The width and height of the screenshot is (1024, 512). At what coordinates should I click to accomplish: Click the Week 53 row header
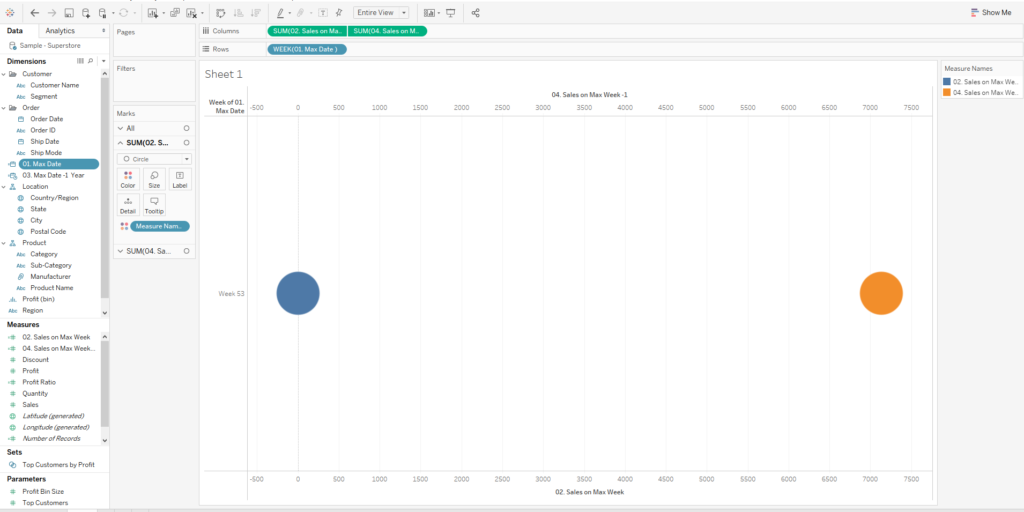tap(231, 294)
